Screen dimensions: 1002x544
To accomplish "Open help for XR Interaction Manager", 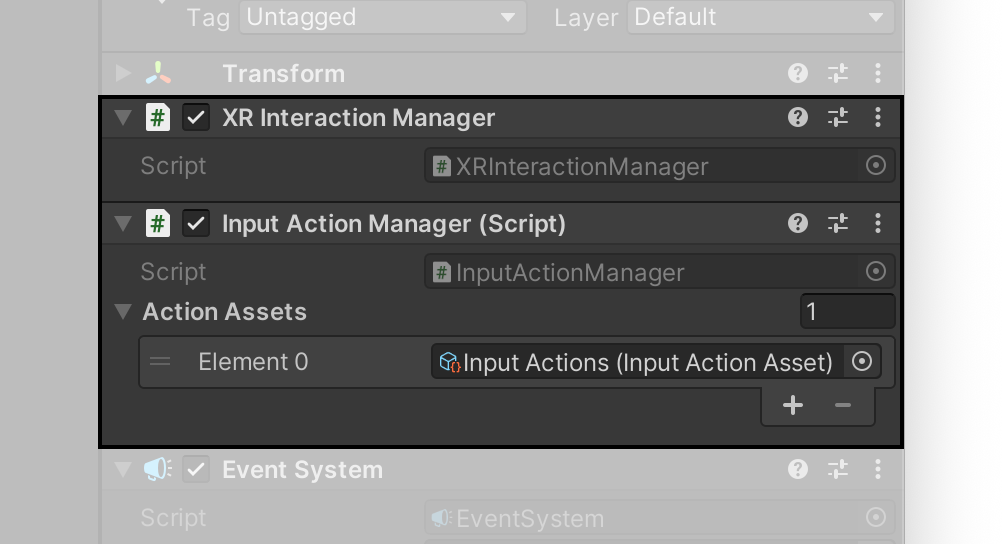I will (798, 118).
